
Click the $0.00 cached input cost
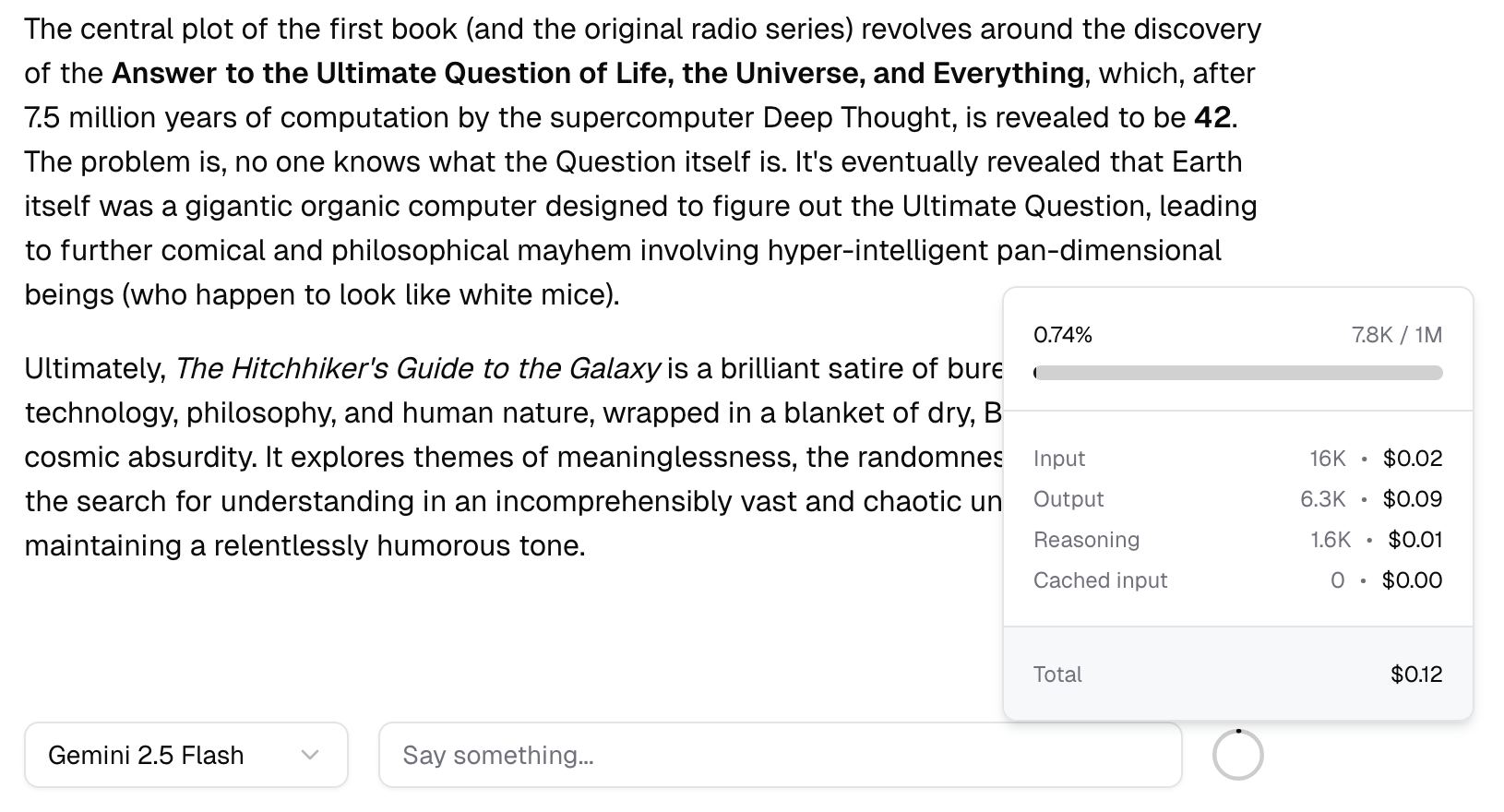tap(1412, 580)
